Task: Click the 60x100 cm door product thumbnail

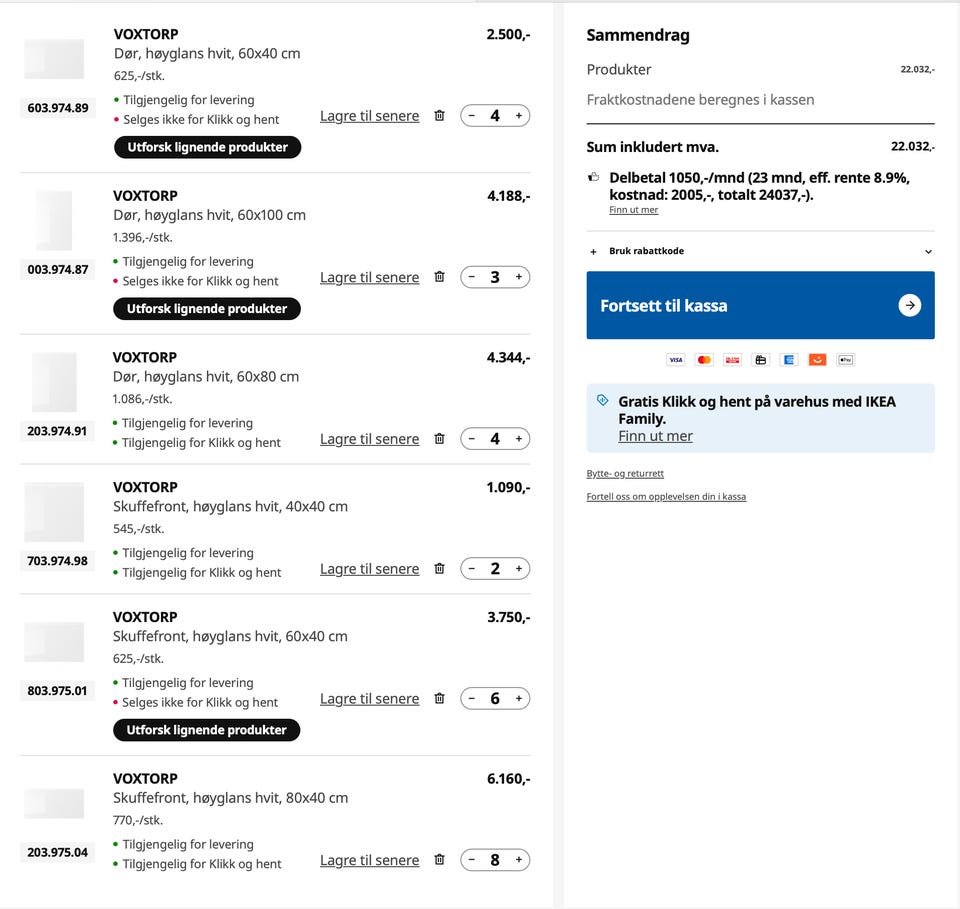Action: pyautogui.click(x=54, y=221)
